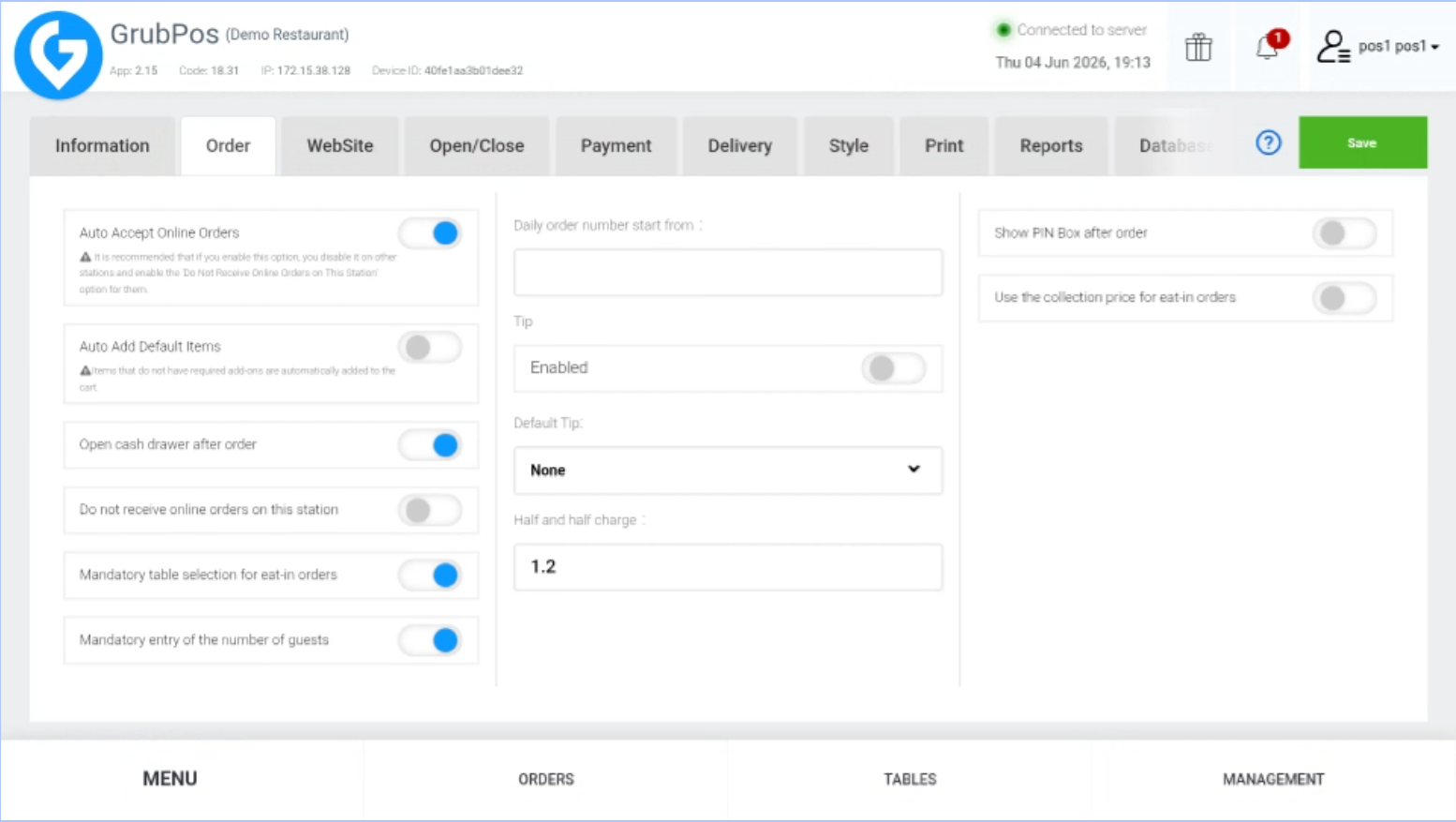Click the green connection status indicator
1456x822 pixels.
(x=1003, y=30)
